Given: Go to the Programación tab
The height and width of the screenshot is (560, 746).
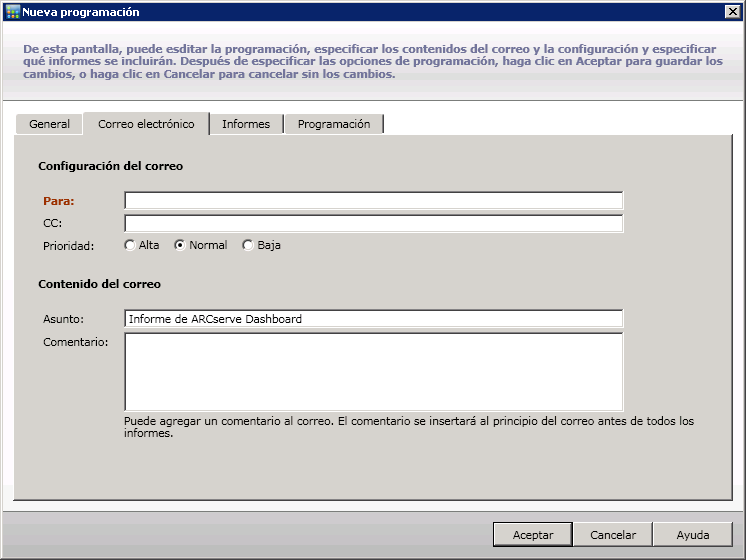Looking at the screenshot, I should [334, 124].
